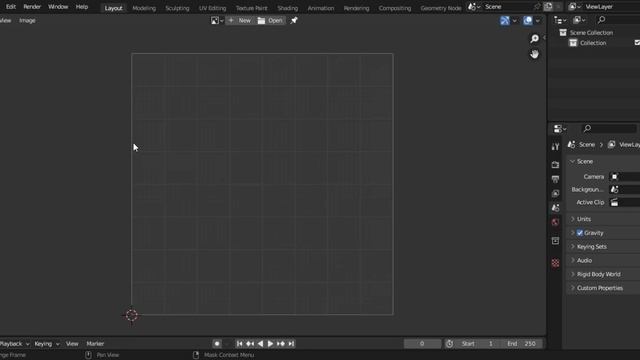Open the Output properties tab
The width and height of the screenshot is (640, 360).
[555, 179]
